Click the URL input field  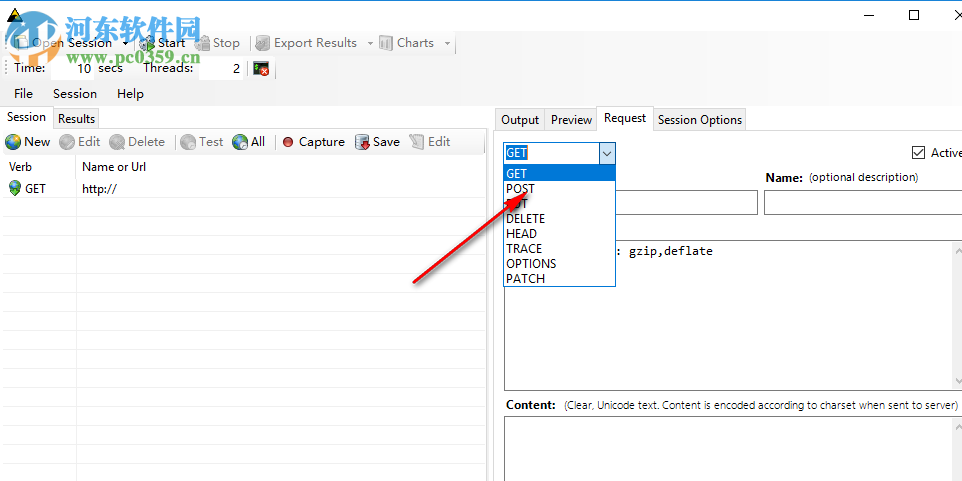click(x=686, y=202)
